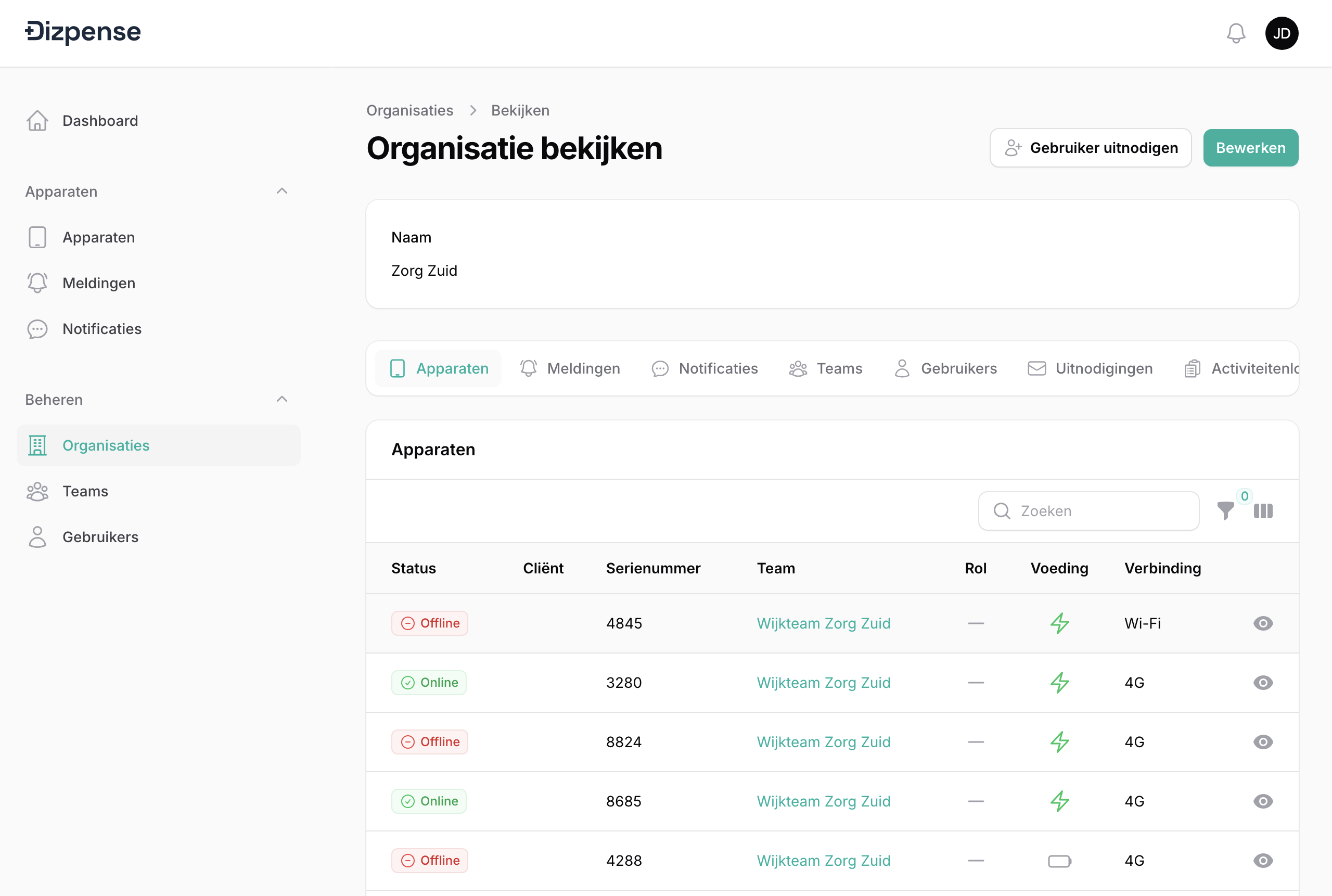The height and width of the screenshot is (896, 1332).
Task: Click the Bewerken button
Action: pos(1250,147)
